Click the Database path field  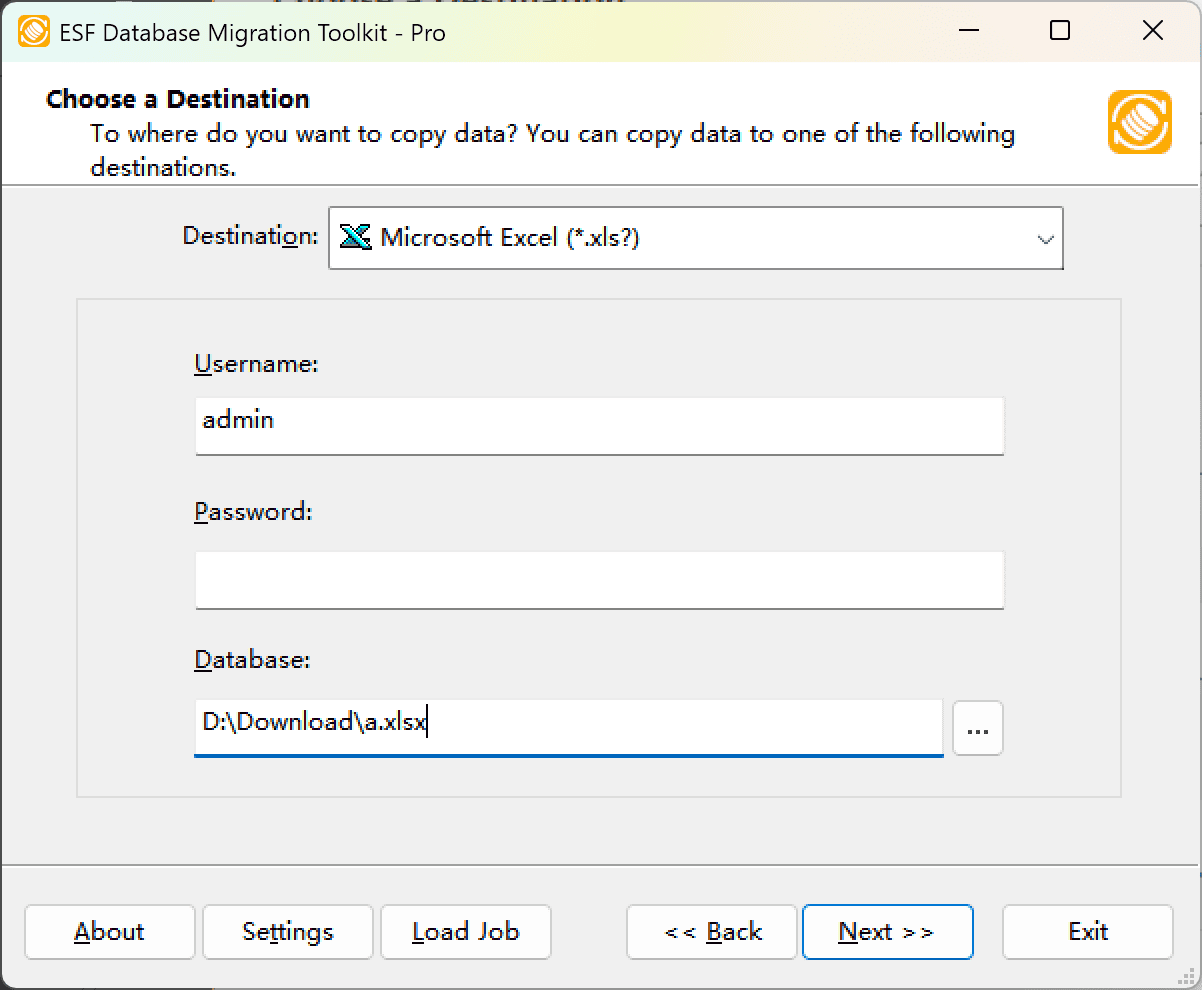pos(568,728)
